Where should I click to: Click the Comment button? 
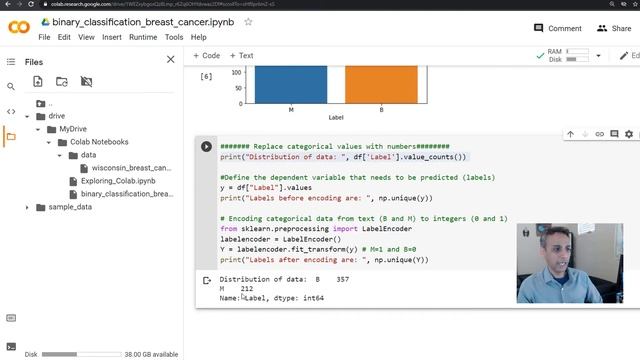click(558, 28)
